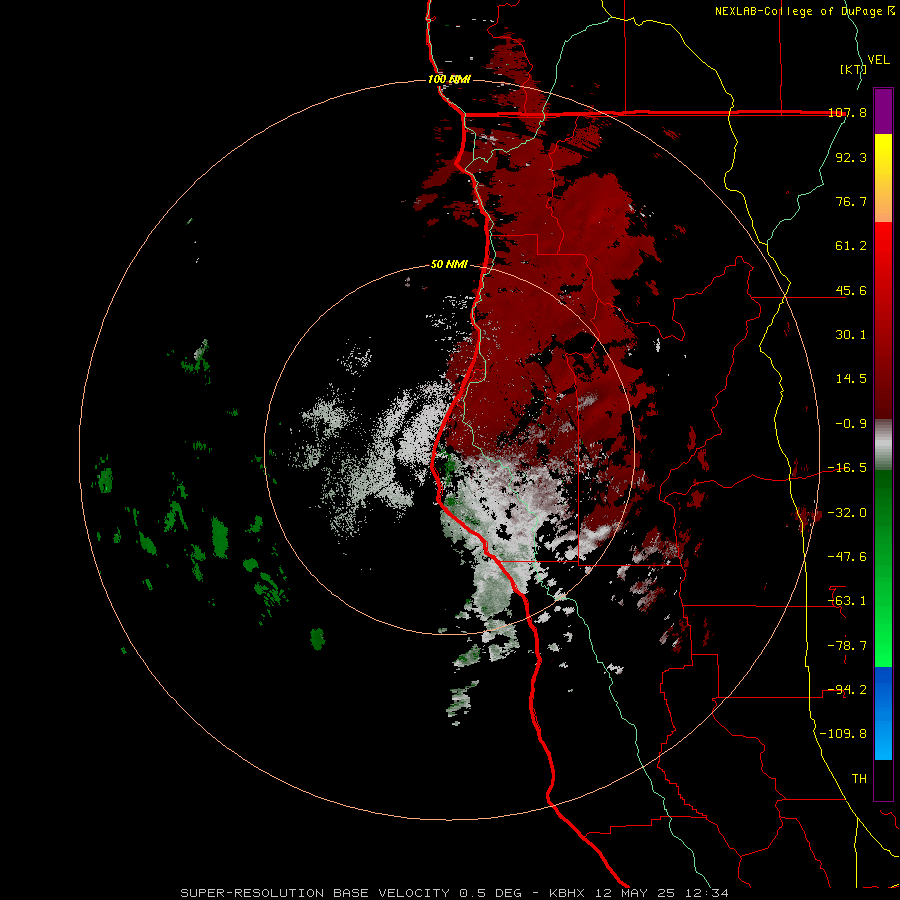Select the 14.5 legend value

851,379
